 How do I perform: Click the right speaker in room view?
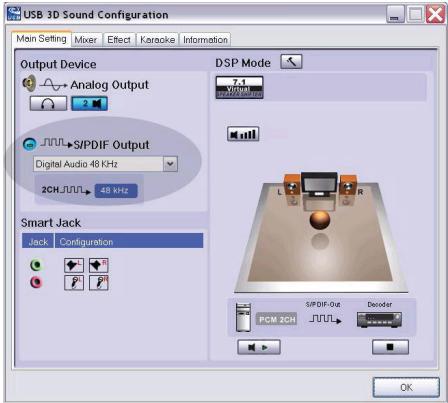click(x=348, y=186)
